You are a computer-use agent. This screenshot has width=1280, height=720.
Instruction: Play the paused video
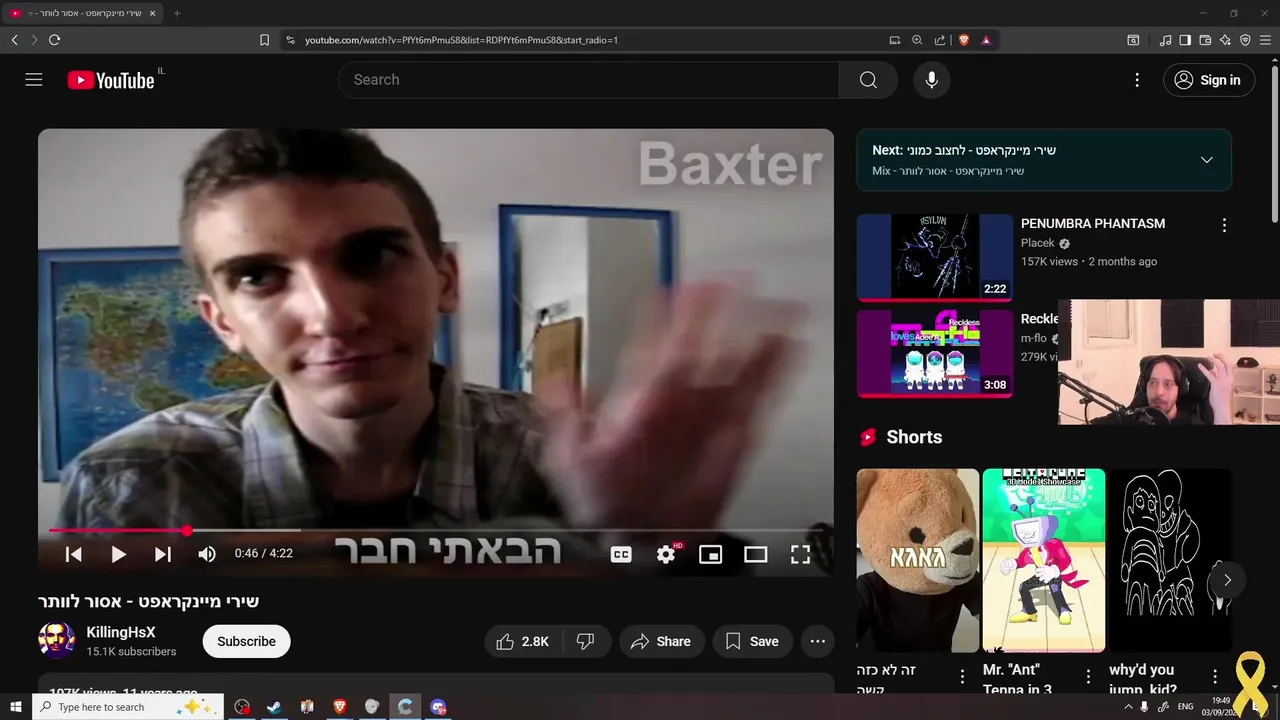click(x=118, y=554)
